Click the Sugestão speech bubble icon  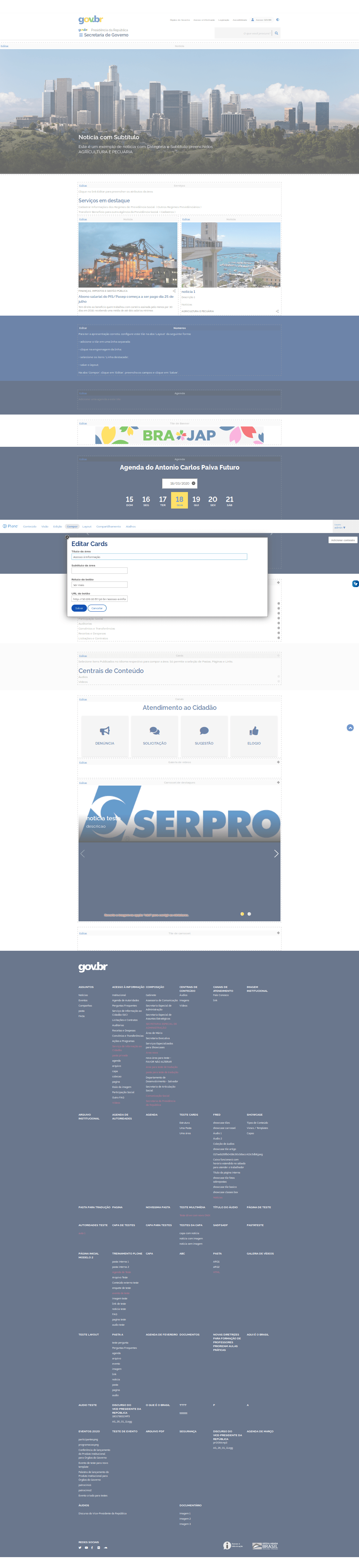click(x=204, y=731)
